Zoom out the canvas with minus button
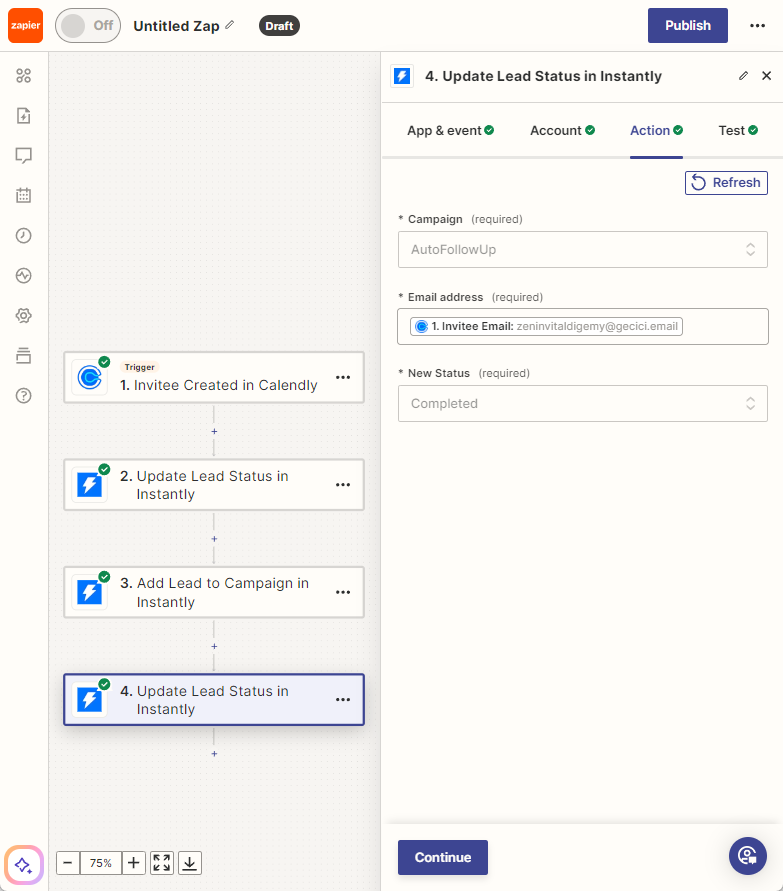This screenshot has width=783, height=891. tap(68, 863)
